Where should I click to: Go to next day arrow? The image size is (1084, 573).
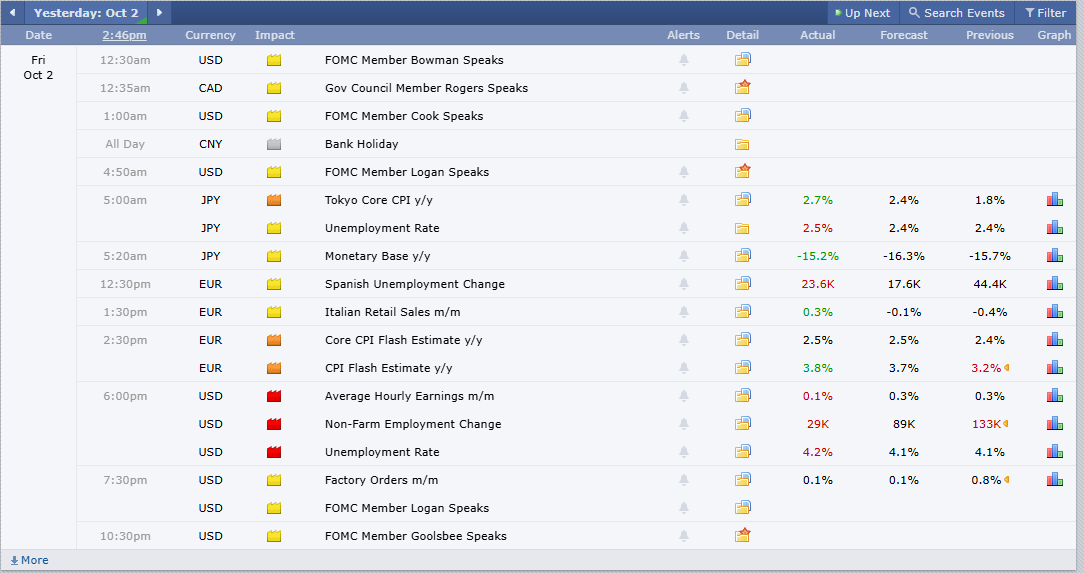[x=159, y=12]
